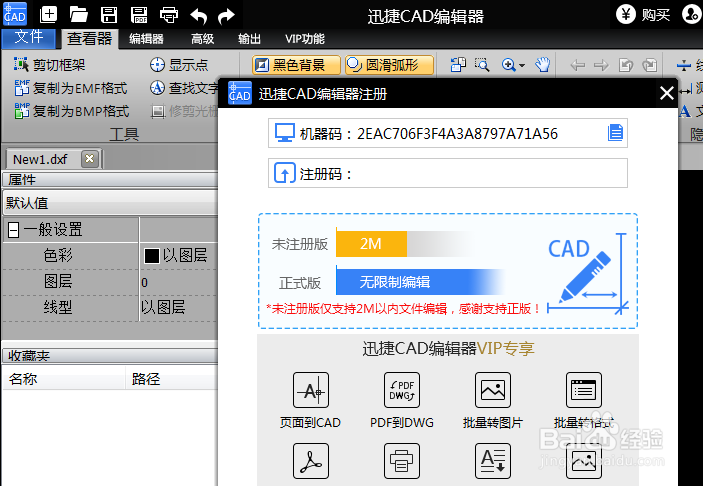This screenshot has width=703, height=486.
Task: Click the 批量转格式 icon
Action: click(584, 390)
